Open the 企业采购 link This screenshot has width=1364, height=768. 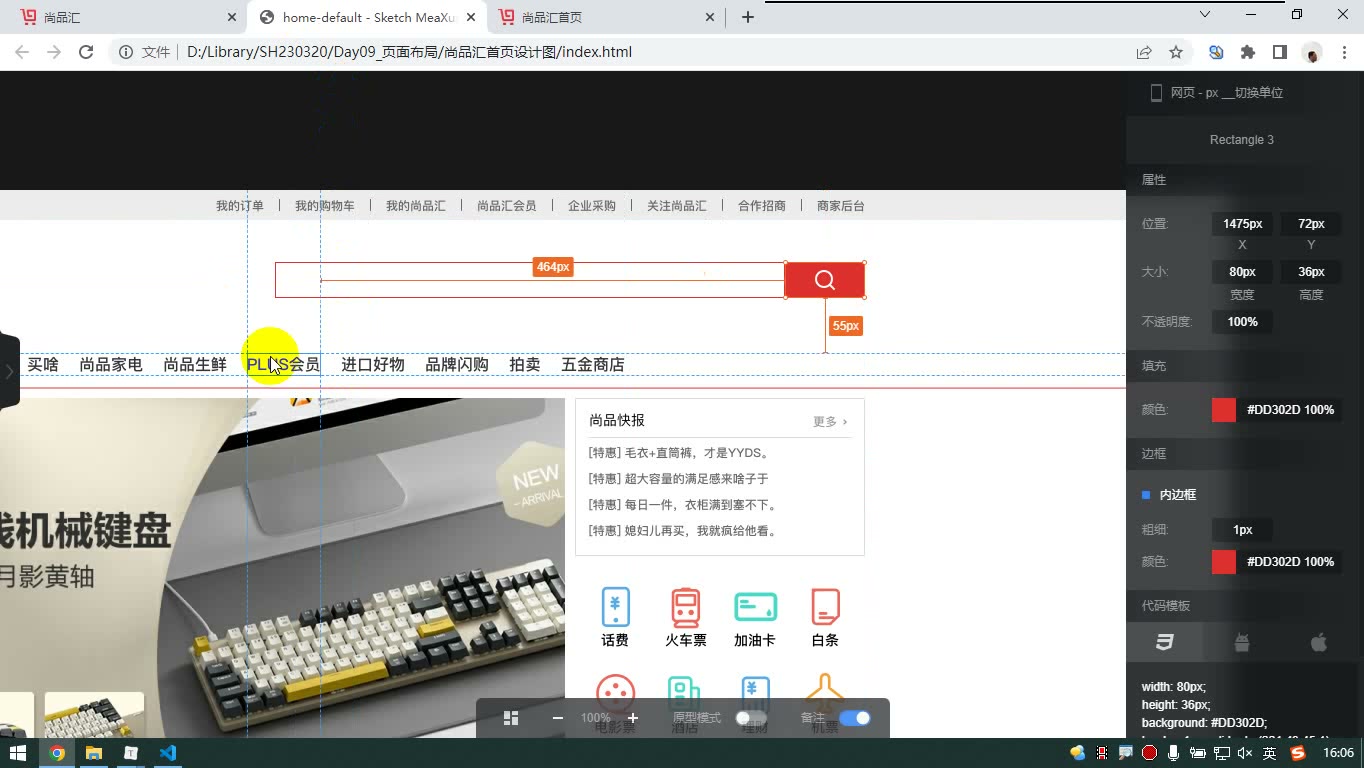[592, 206]
